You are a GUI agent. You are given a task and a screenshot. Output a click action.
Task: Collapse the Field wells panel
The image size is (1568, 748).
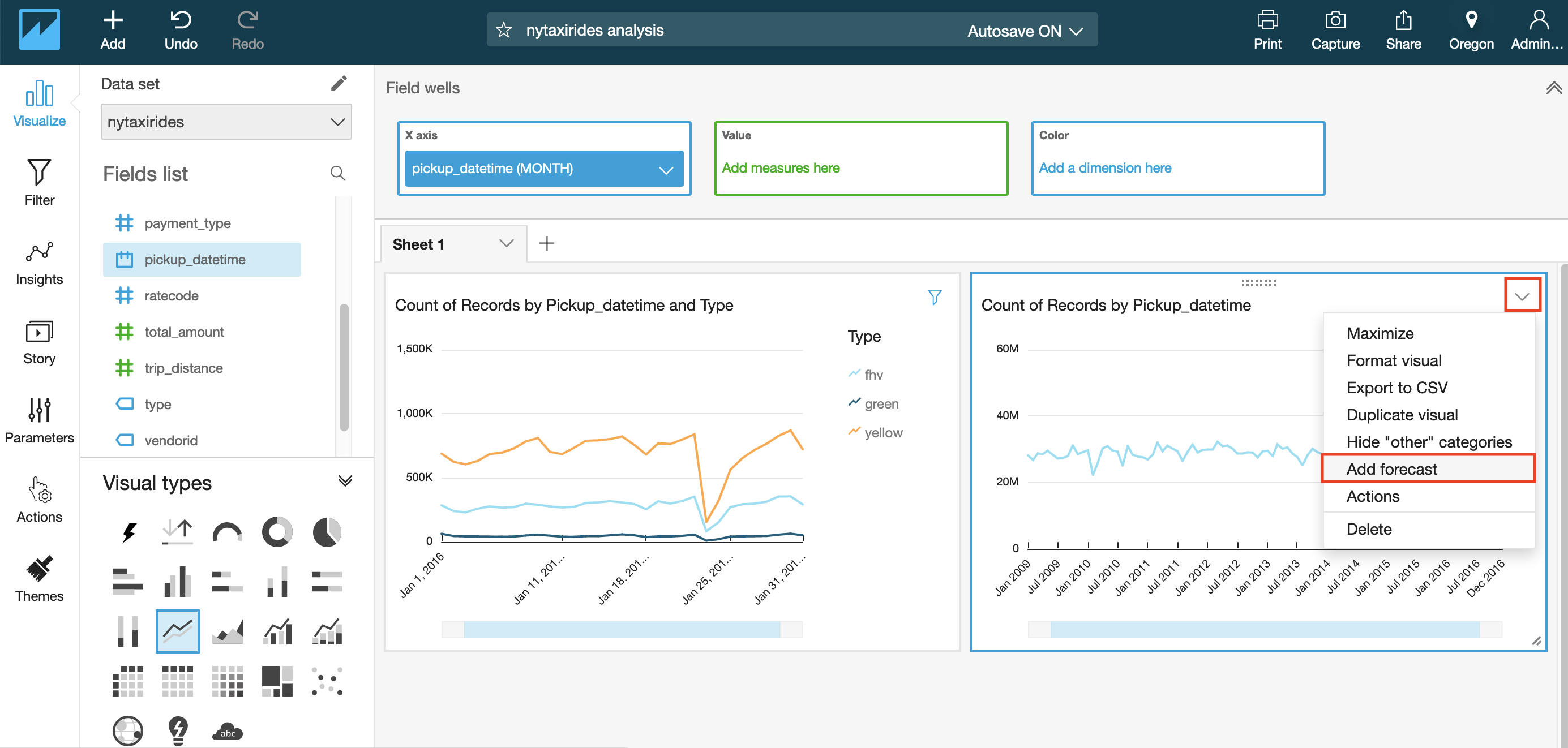(1553, 88)
